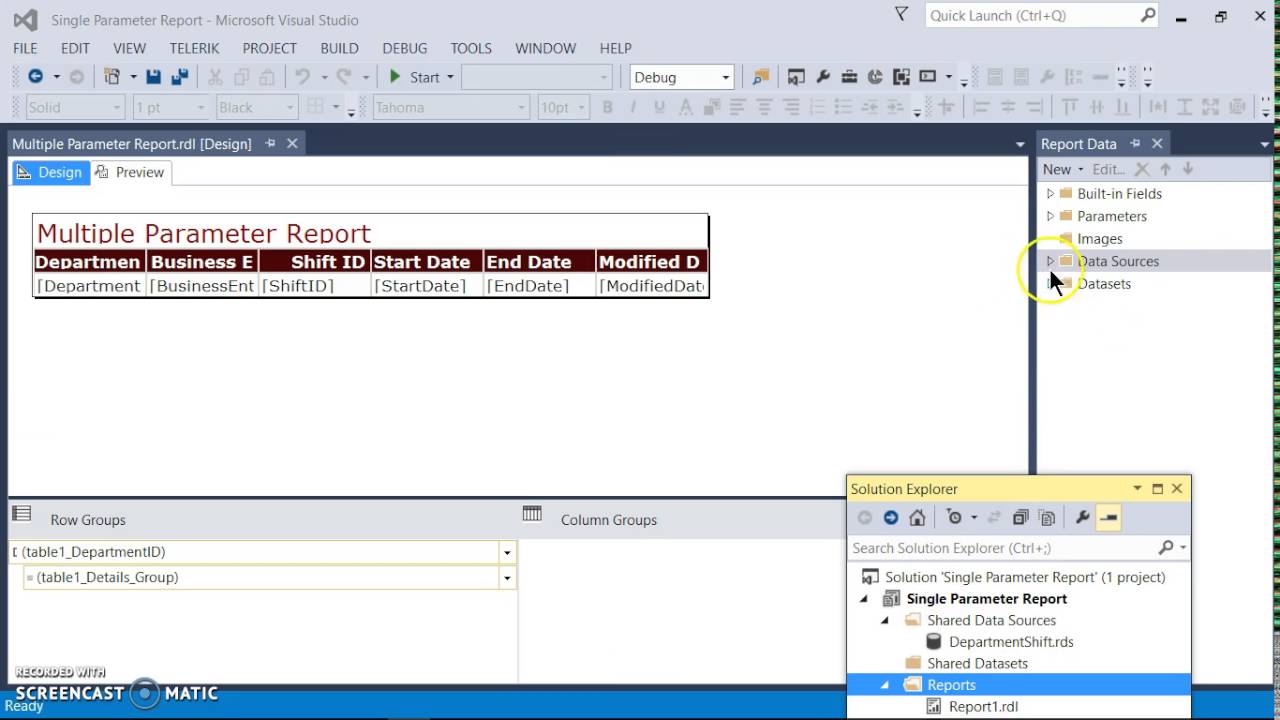The image size is (1280, 720).
Task: Click the Navigate Backward arrow icon
Action: [x=35, y=77]
